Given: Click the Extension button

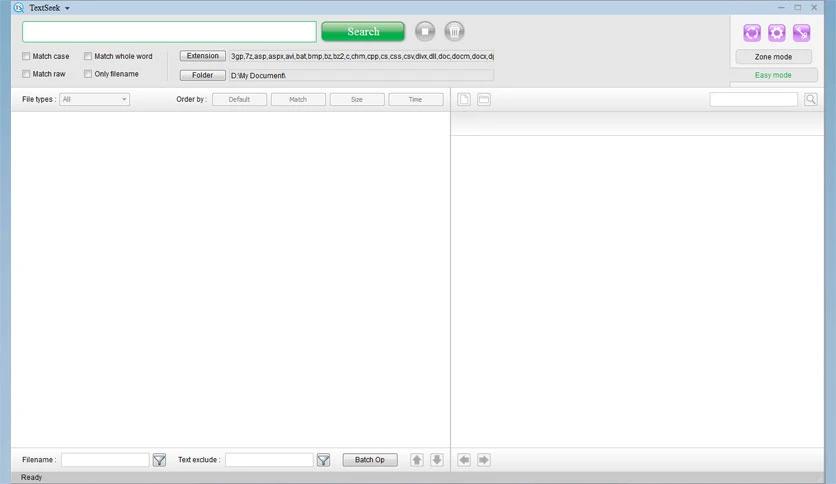Looking at the screenshot, I should click(202, 56).
